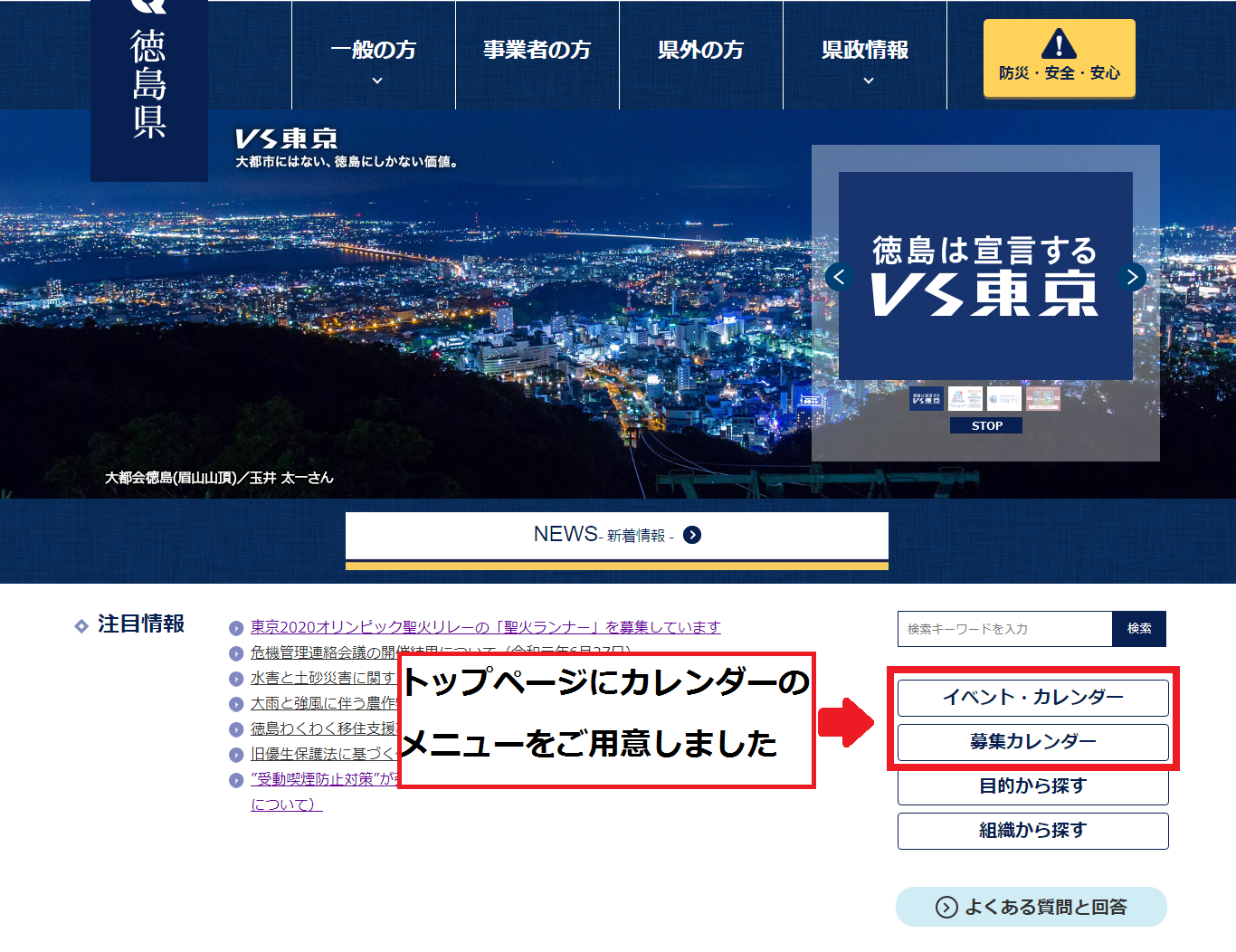
Task: Open the 事業者の方 navigation item
Action: [537, 56]
